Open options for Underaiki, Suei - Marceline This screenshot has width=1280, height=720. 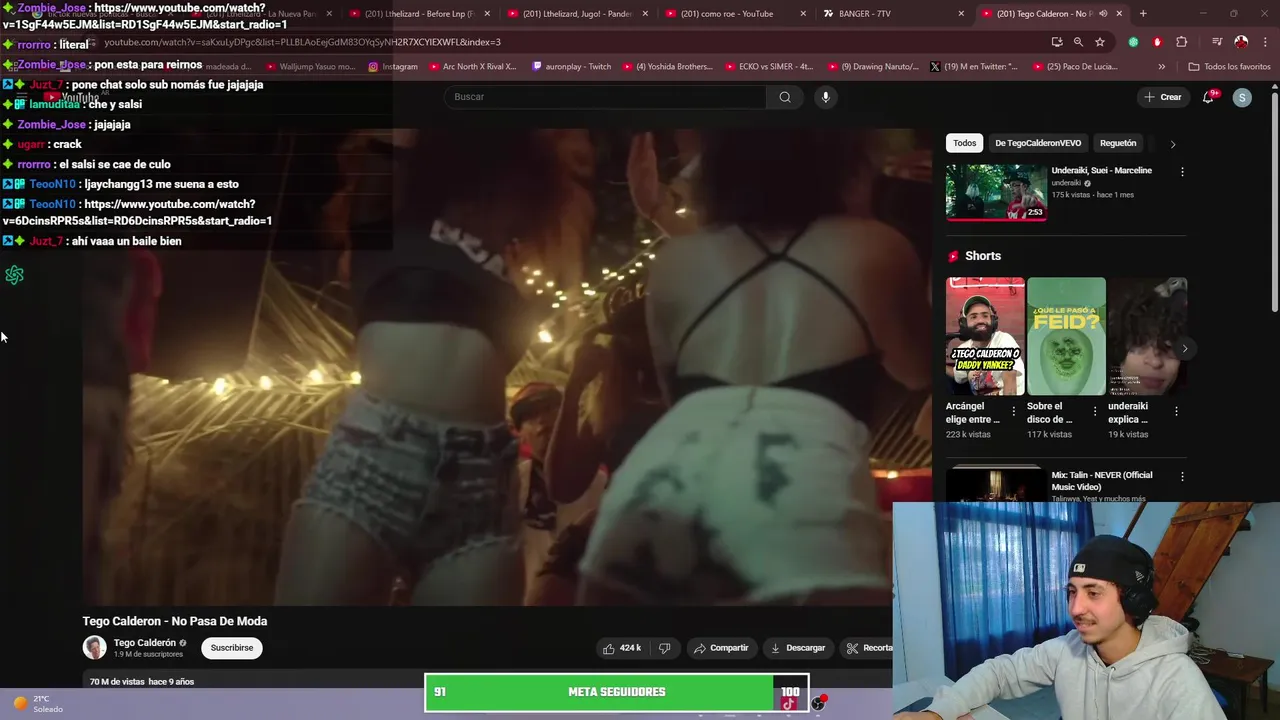1182,172
